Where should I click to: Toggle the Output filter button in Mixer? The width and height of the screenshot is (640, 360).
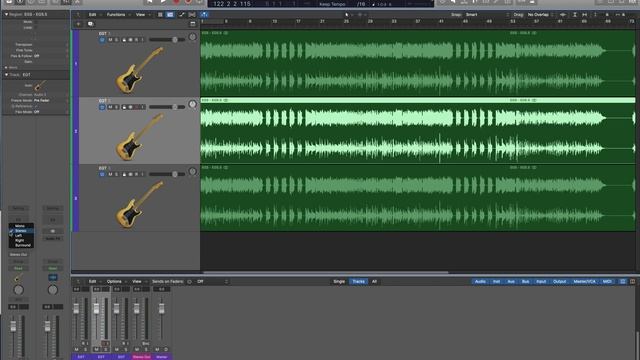(560, 282)
